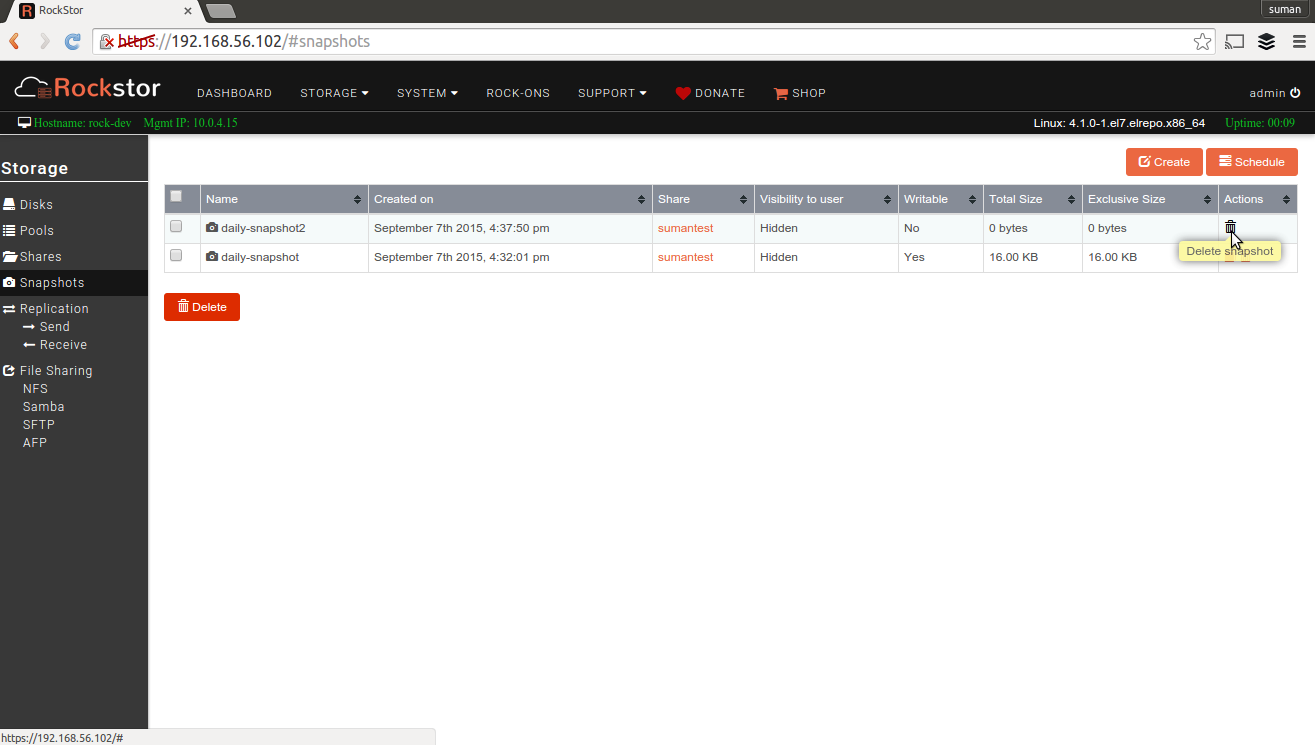Close the RockStor browser tab

click(x=187, y=10)
